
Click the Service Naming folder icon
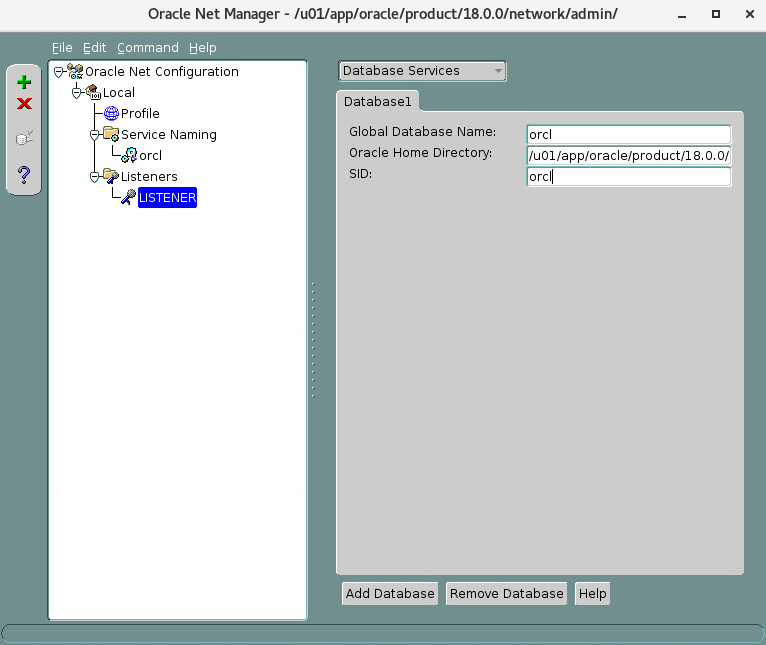point(111,134)
